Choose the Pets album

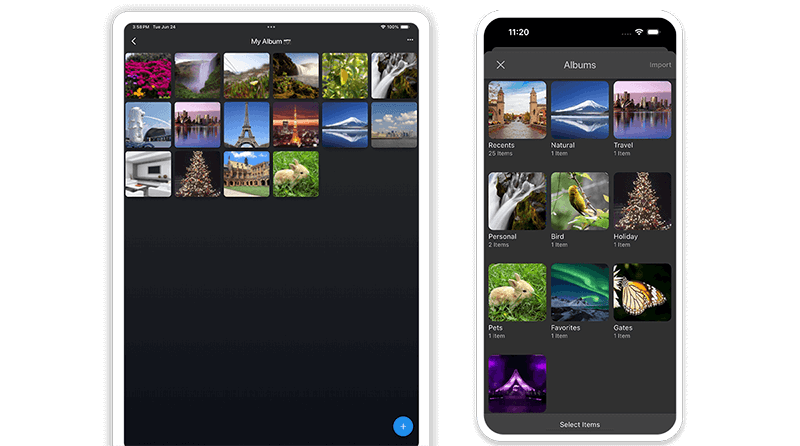coord(516,292)
